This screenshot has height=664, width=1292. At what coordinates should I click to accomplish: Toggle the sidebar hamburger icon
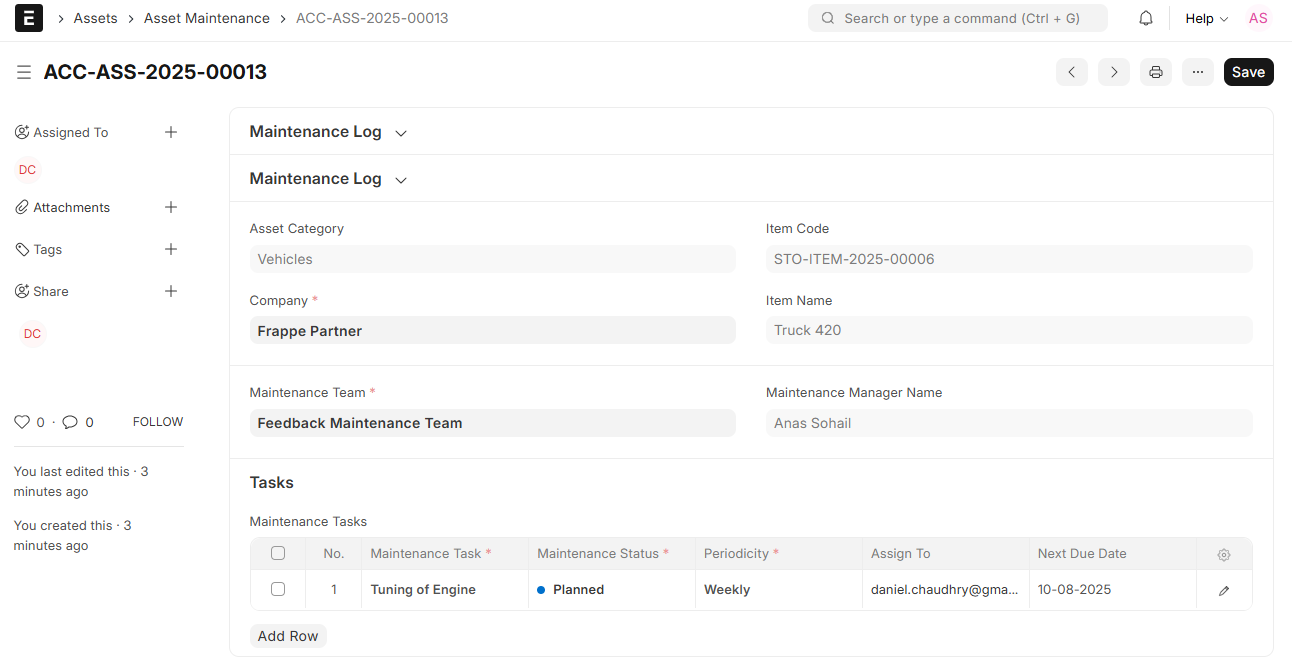tap(24, 72)
